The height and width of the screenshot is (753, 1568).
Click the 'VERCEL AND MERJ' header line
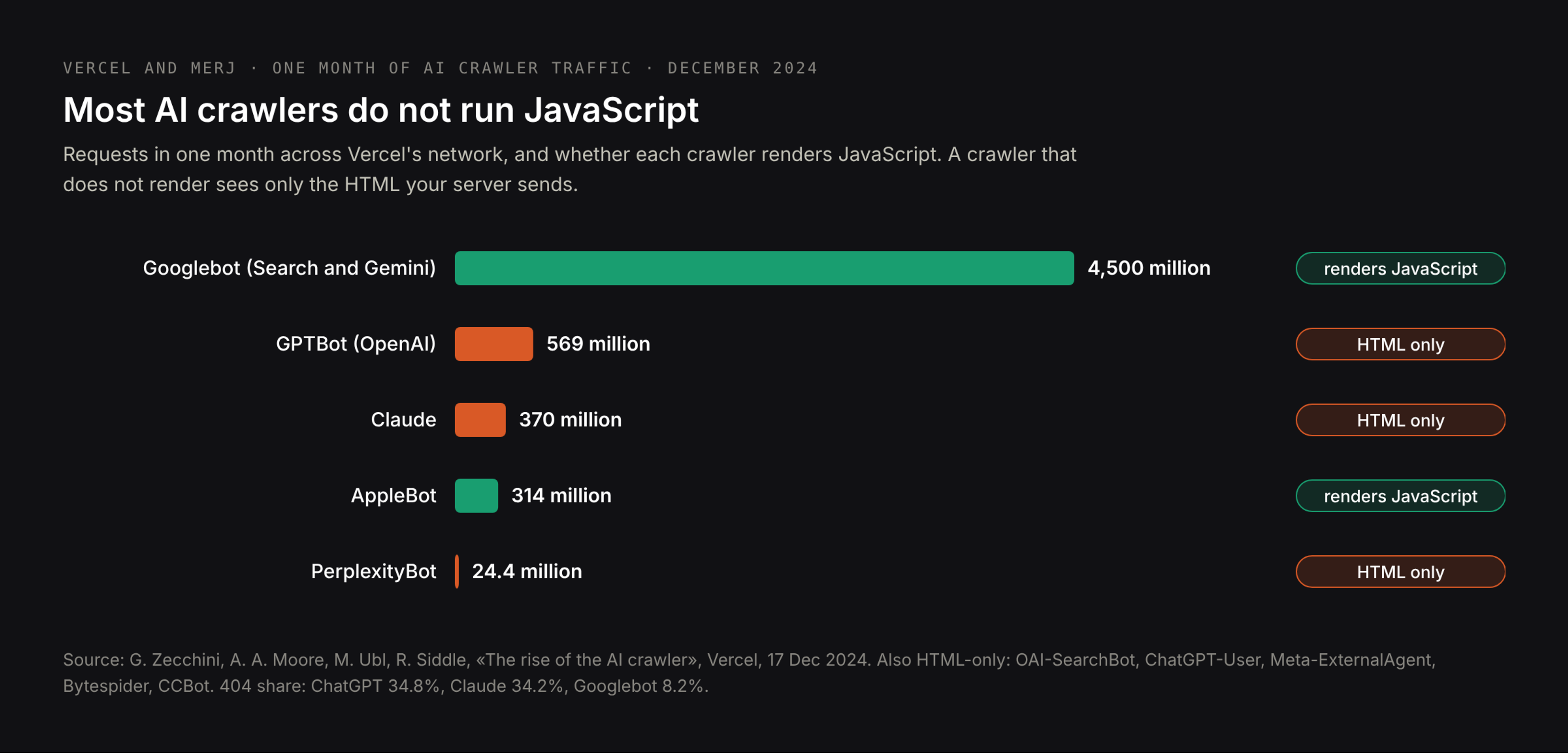click(x=440, y=68)
